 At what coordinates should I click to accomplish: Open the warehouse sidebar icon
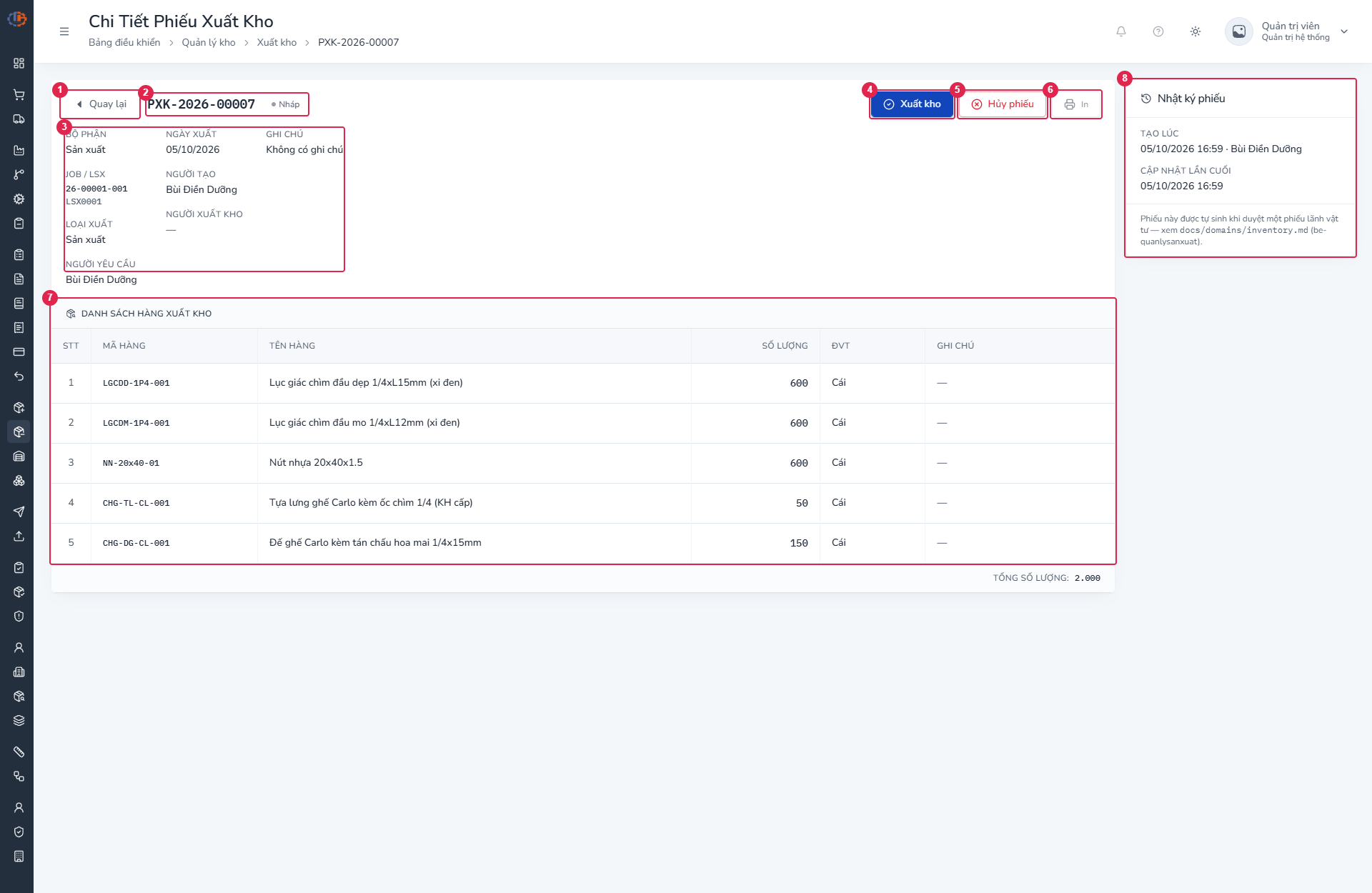(x=19, y=457)
